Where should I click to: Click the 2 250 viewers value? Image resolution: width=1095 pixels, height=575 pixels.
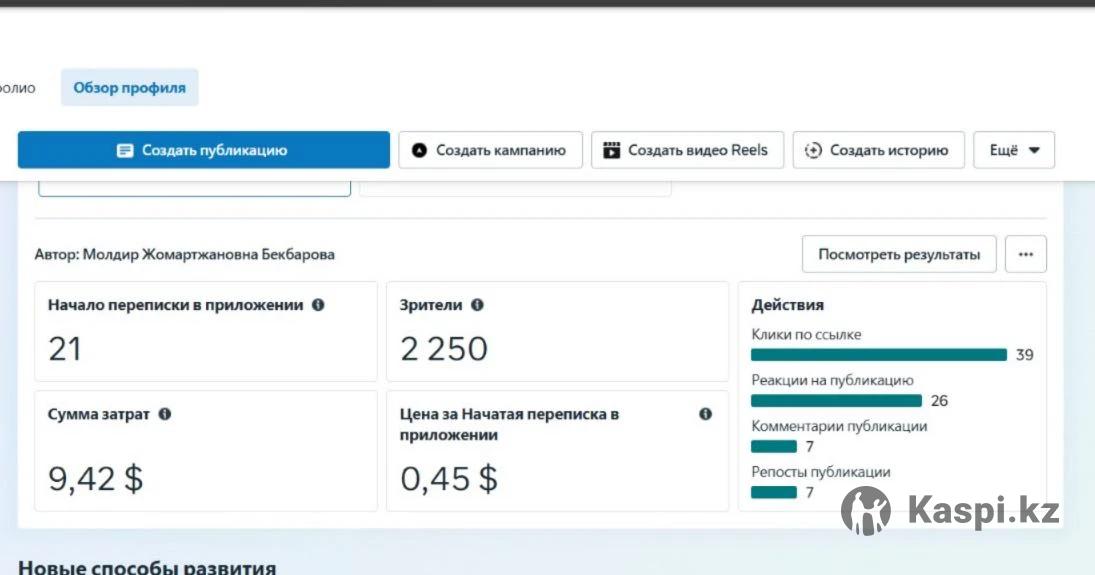pos(444,349)
